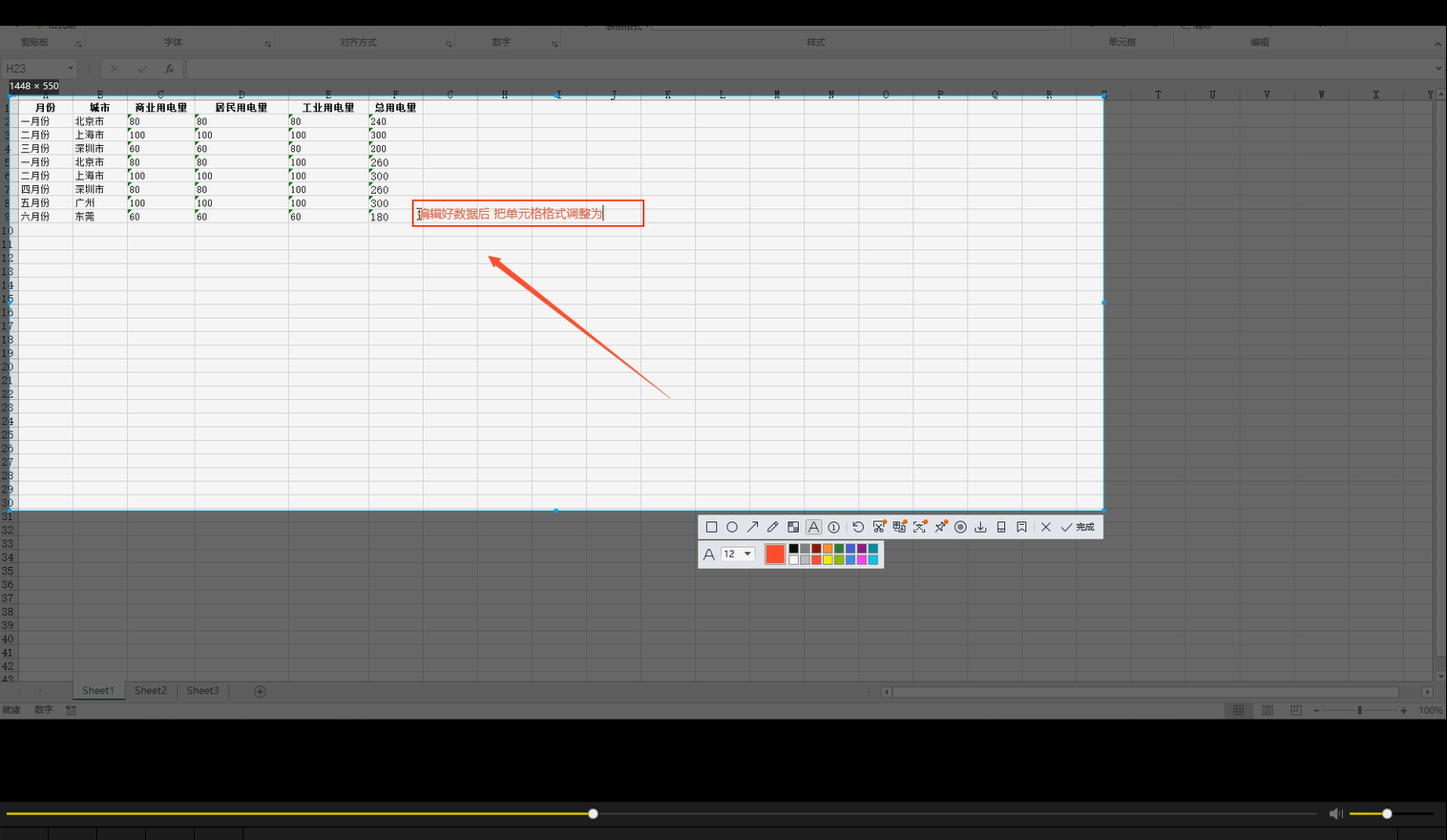Click the translate screenshot icon
The width and height of the screenshot is (1447, 840).
coord(899,527)
